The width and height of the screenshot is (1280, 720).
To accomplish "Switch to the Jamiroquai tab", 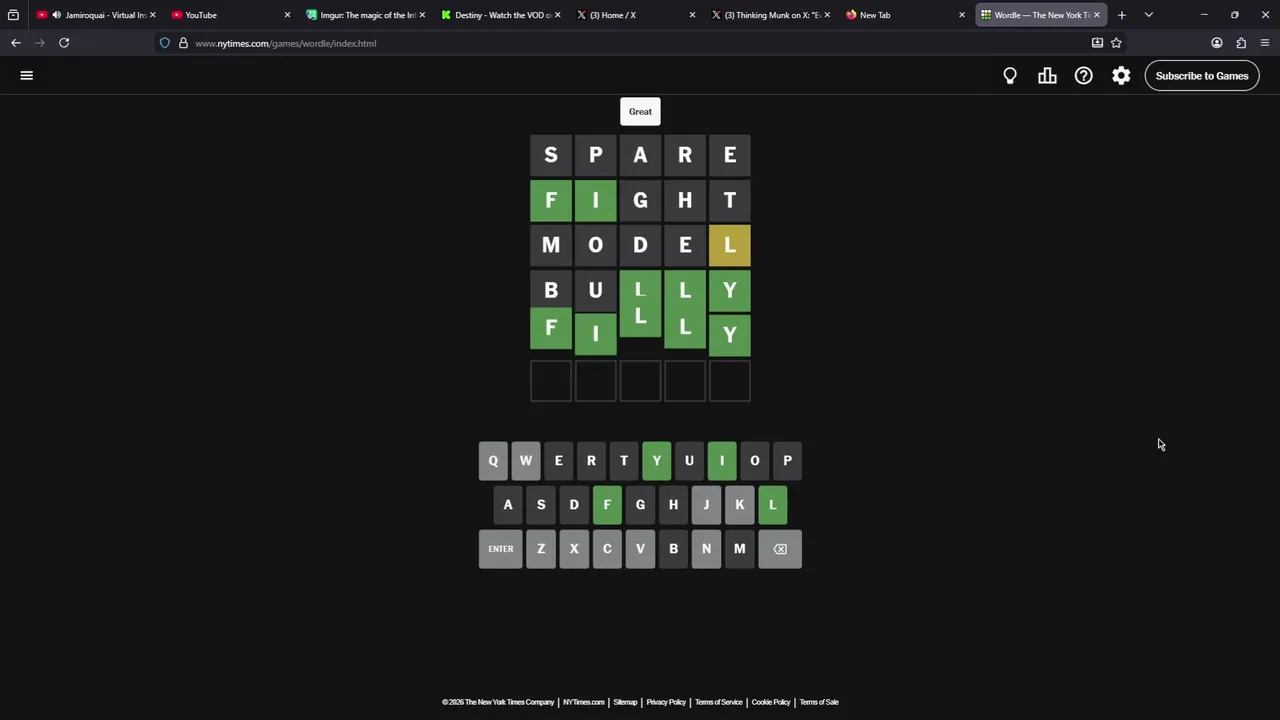I will coord(96,15).
